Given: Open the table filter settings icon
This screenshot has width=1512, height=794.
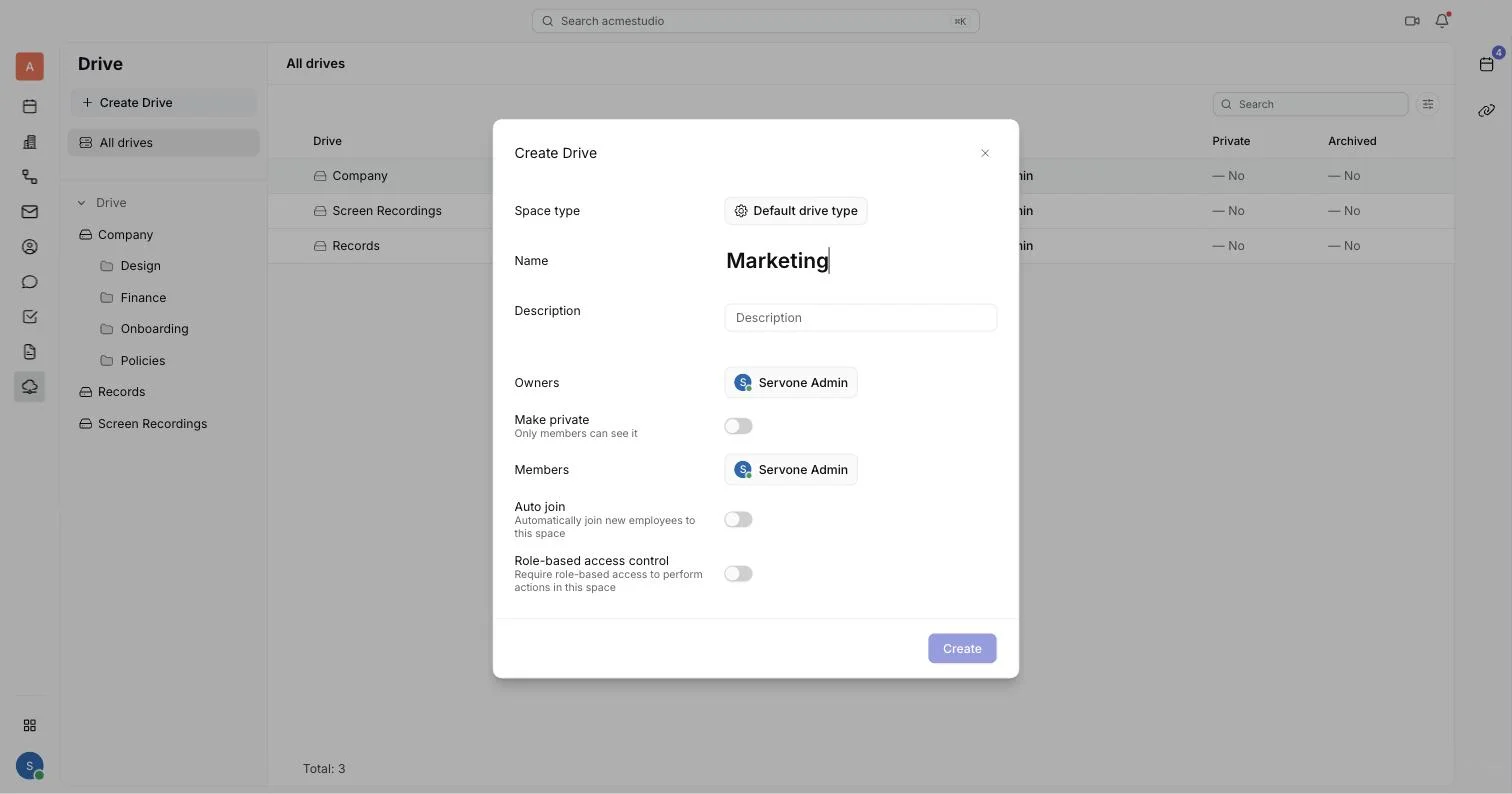Looking at the screenshot, I should 1428,104.
